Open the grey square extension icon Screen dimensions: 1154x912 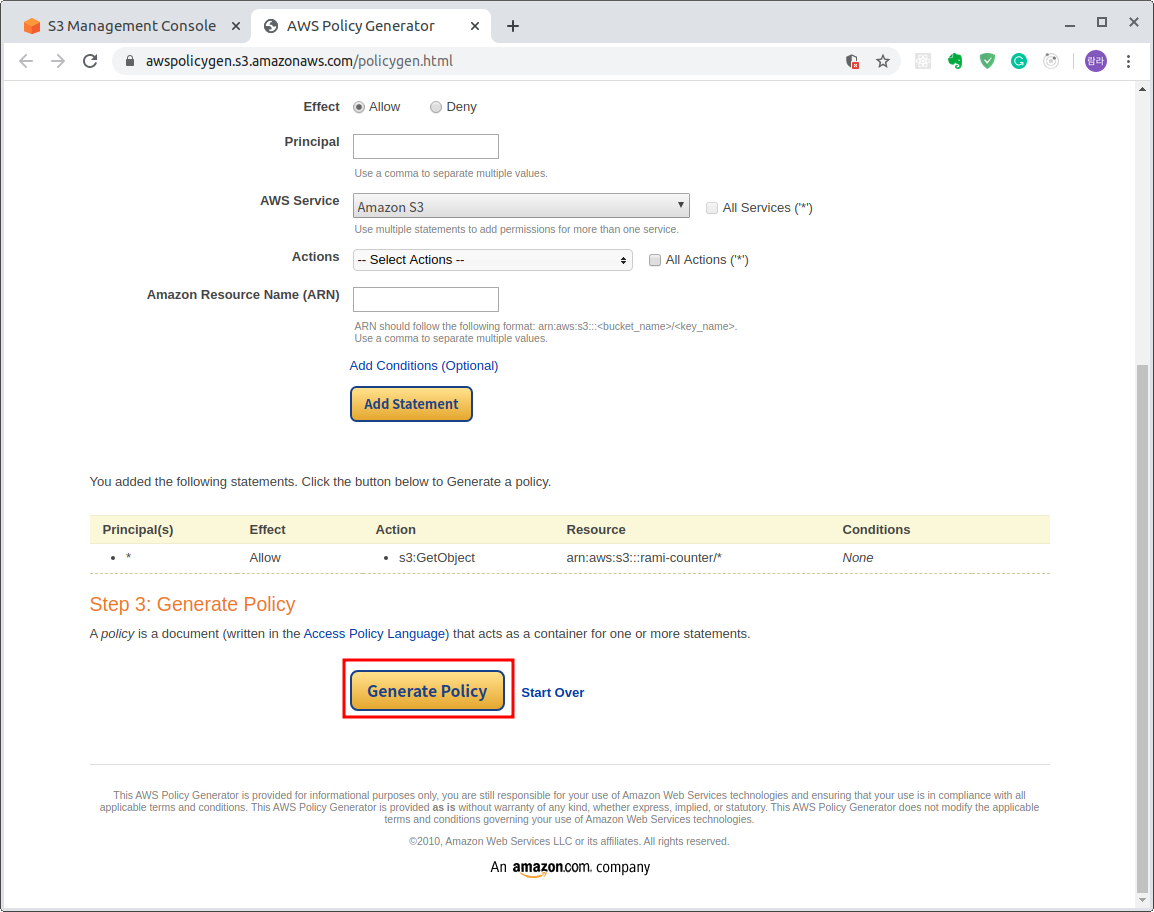point(923,61)
